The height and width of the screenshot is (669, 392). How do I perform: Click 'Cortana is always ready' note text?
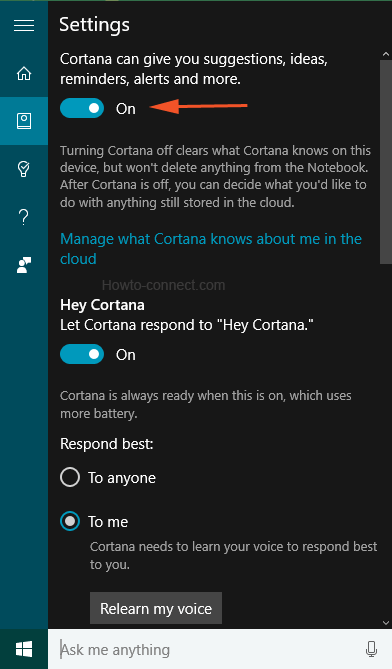coord(206,404)
